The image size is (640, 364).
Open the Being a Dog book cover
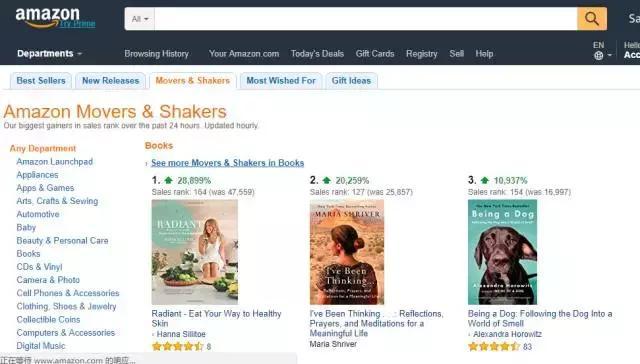(502, 252)
